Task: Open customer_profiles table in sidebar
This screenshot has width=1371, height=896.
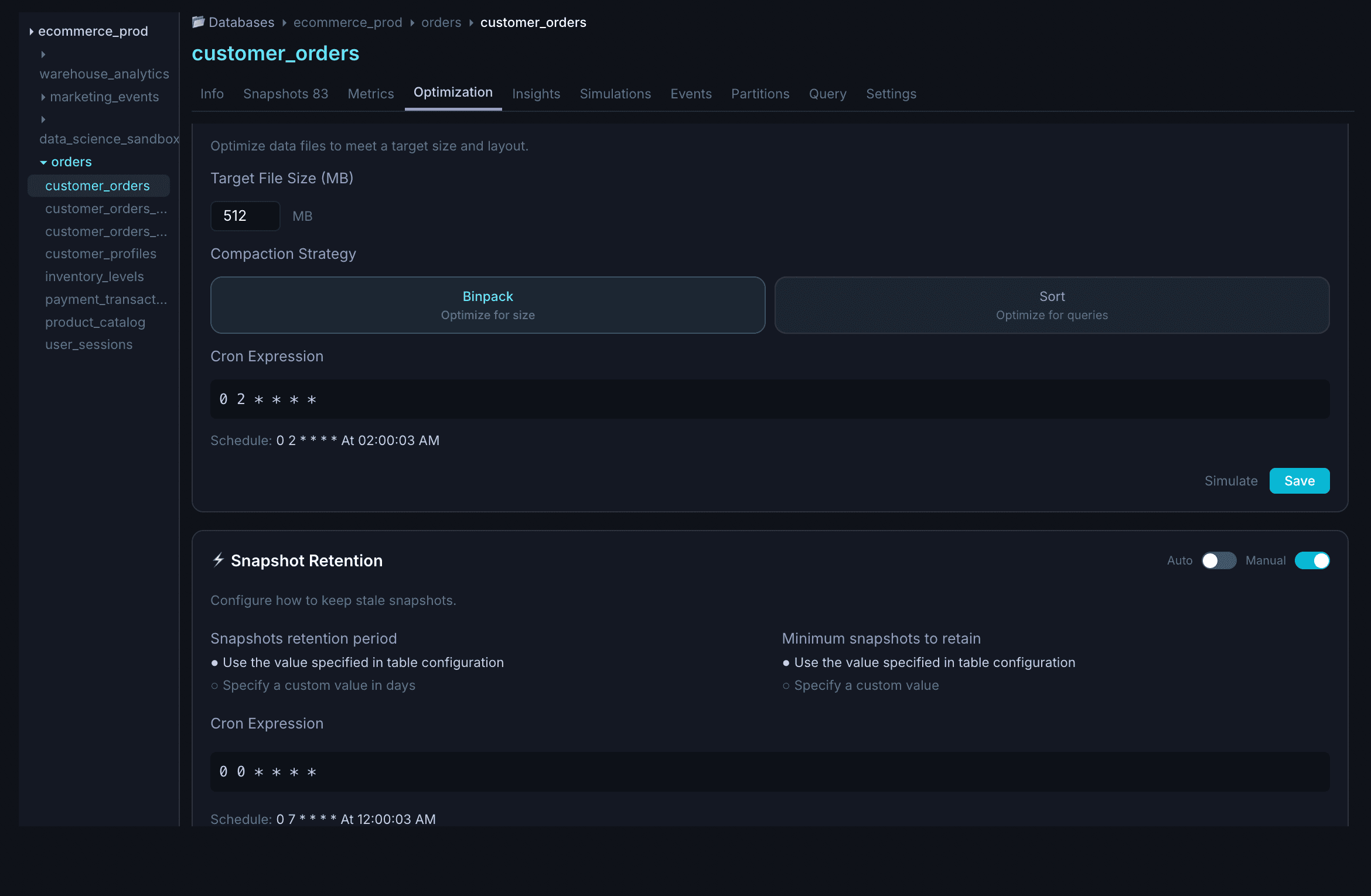Action: [101, 254]
